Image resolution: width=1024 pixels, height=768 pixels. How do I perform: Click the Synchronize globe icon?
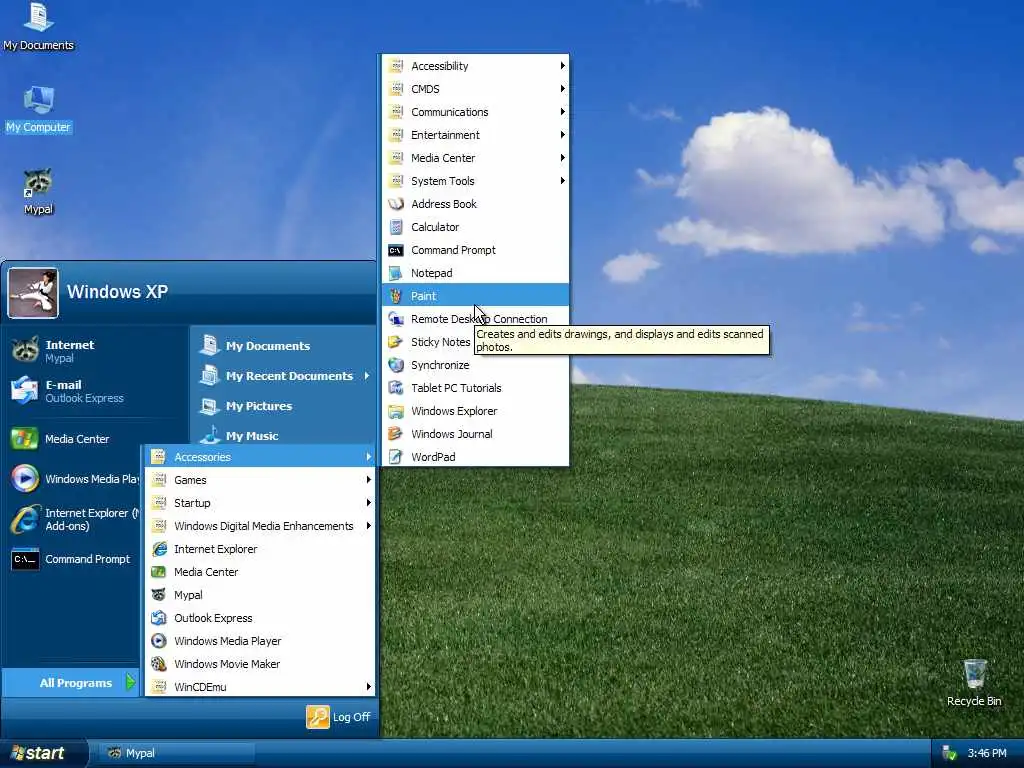pos(396,365)
